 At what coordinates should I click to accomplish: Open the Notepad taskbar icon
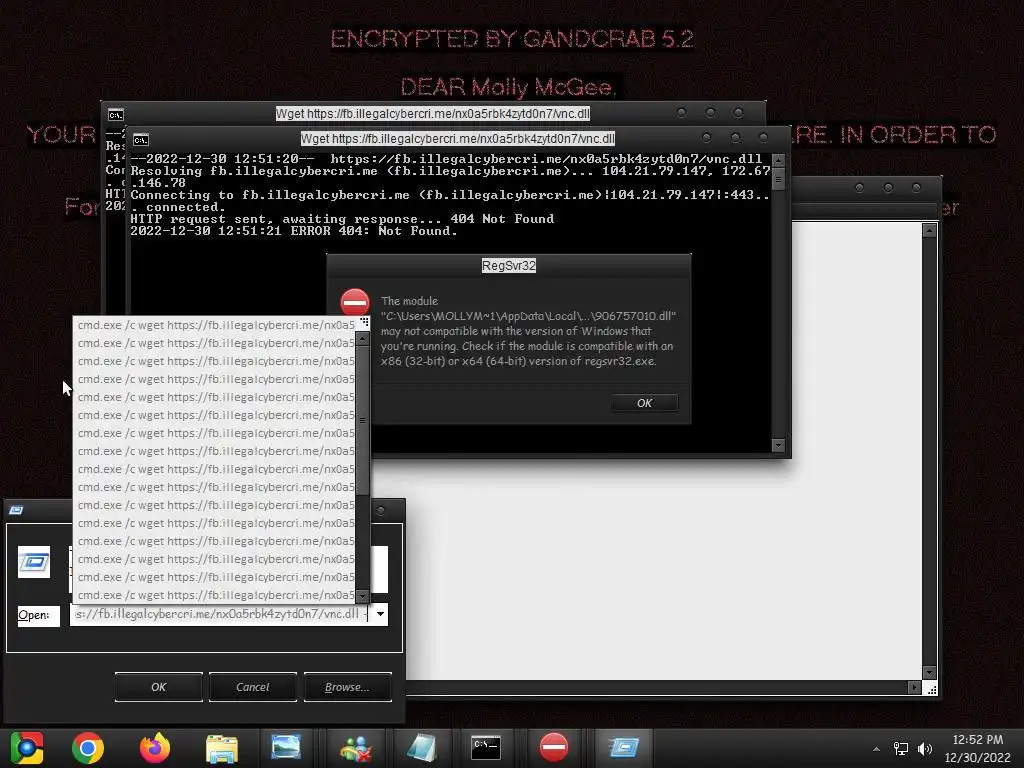(421, 748)
